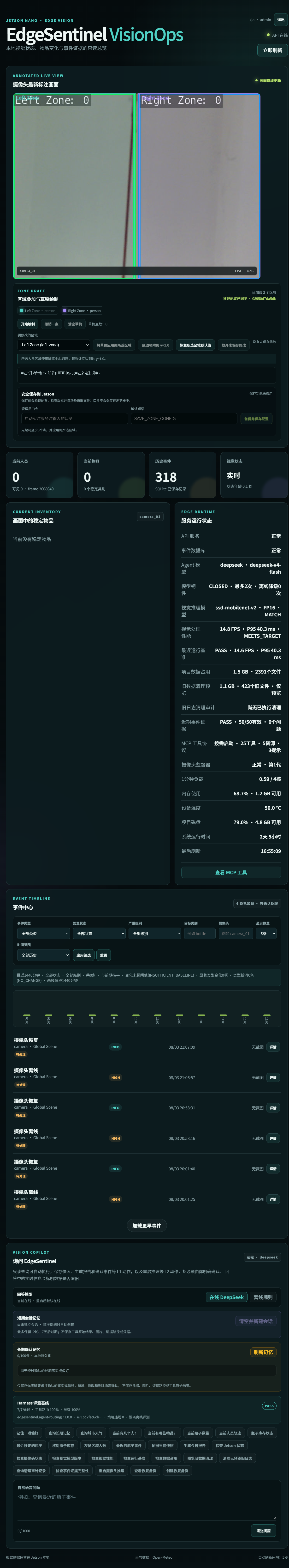Screen dimensions: 289x1568
Task: Click the 清理已降噪旧日志 quick prompt
Action: pyautogui.click(x=237, y=1459)
